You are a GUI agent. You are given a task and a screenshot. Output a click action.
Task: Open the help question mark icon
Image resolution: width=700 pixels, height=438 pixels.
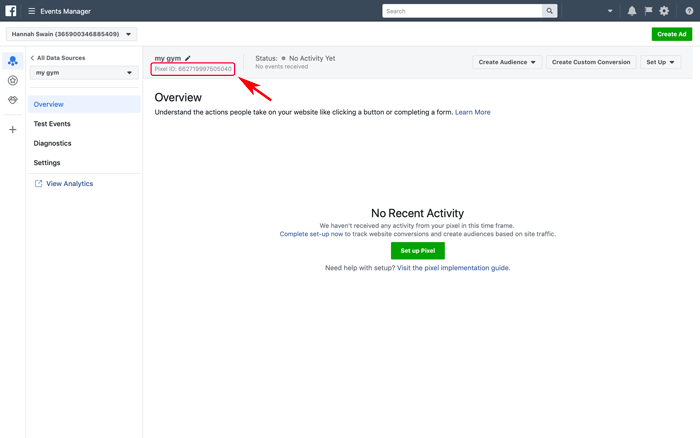click(x=689, y=11)
